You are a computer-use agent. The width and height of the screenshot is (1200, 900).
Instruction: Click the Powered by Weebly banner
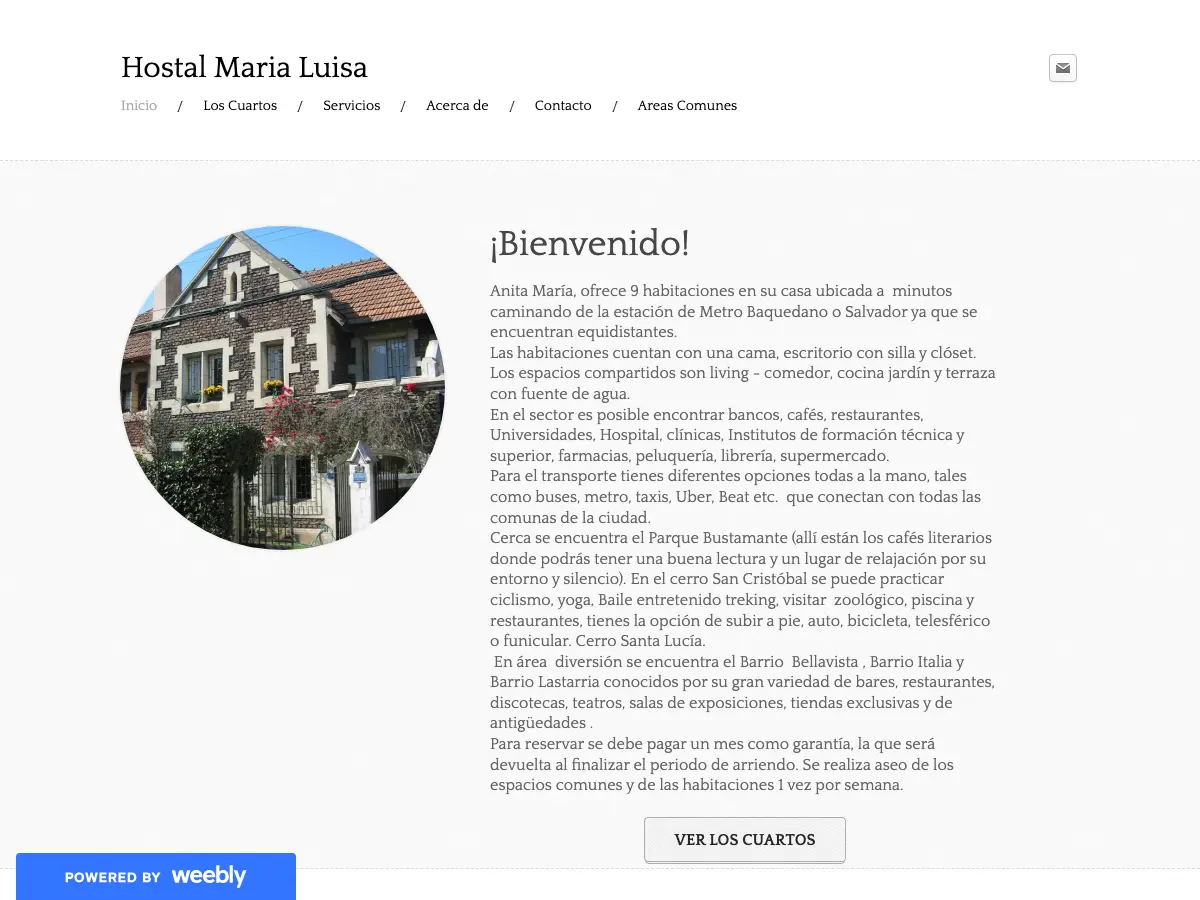coord(156,876)
